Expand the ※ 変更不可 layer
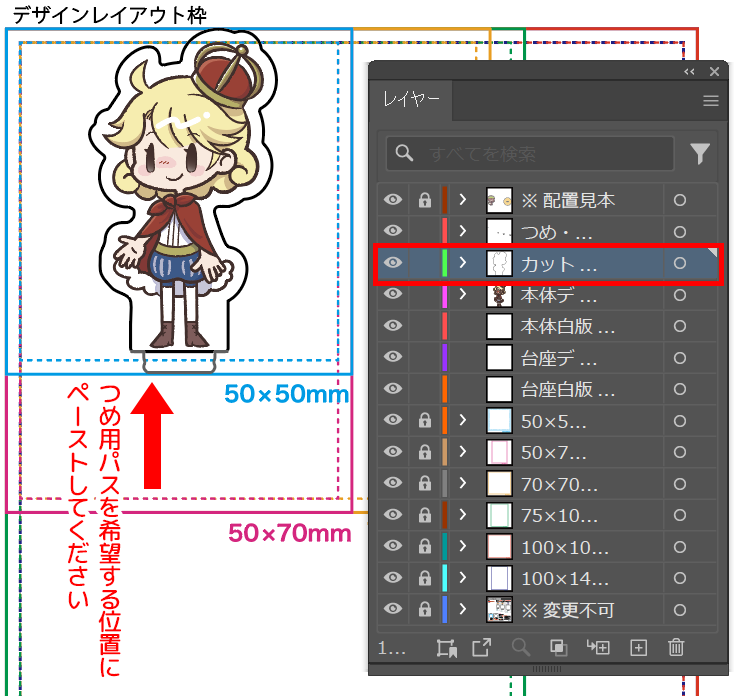This screenshot has height=696, width=734. click(x=463, y=609)
